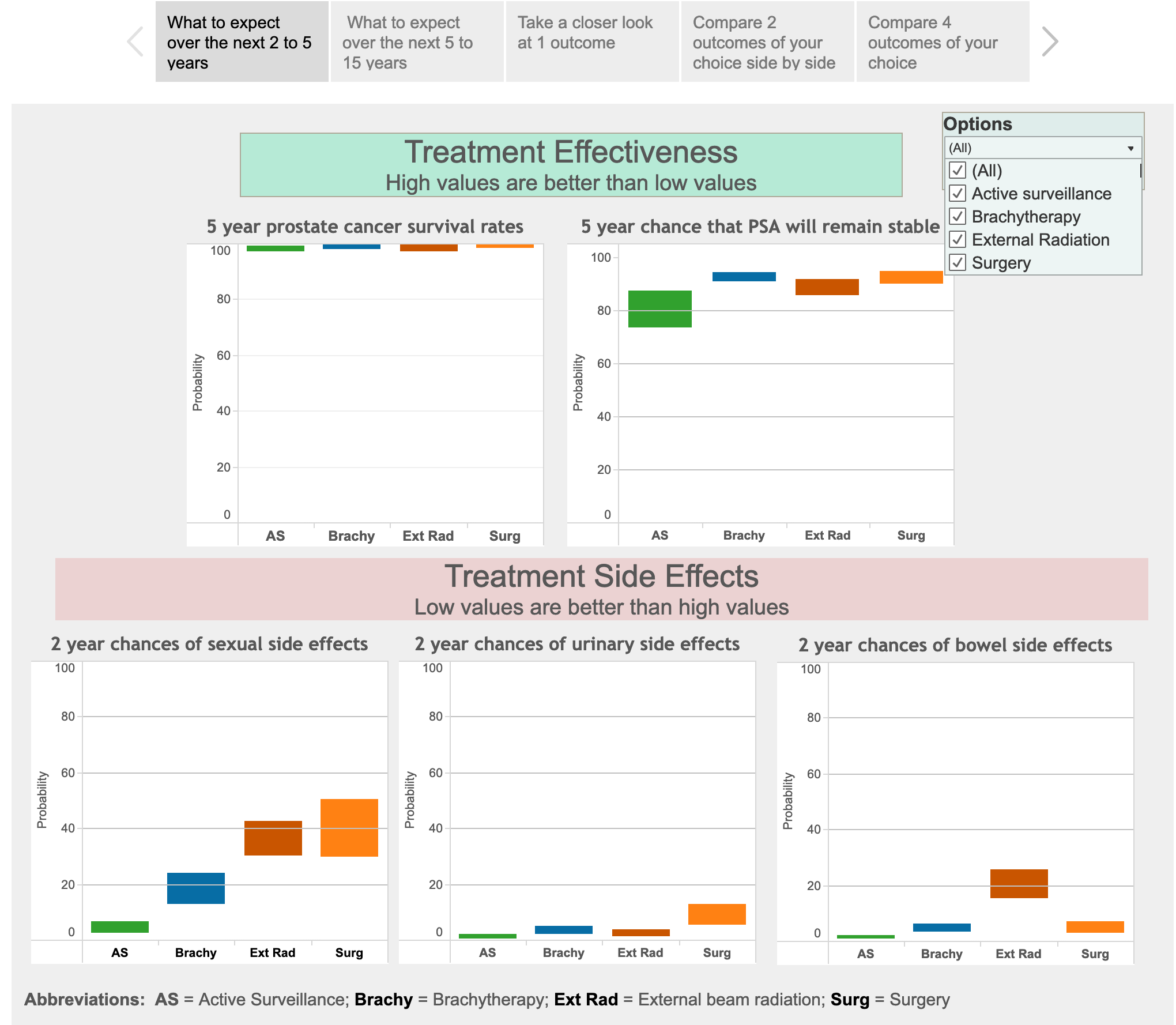
Task: Click green AS bar in PSA stable chart
Action: click(659, 309)
